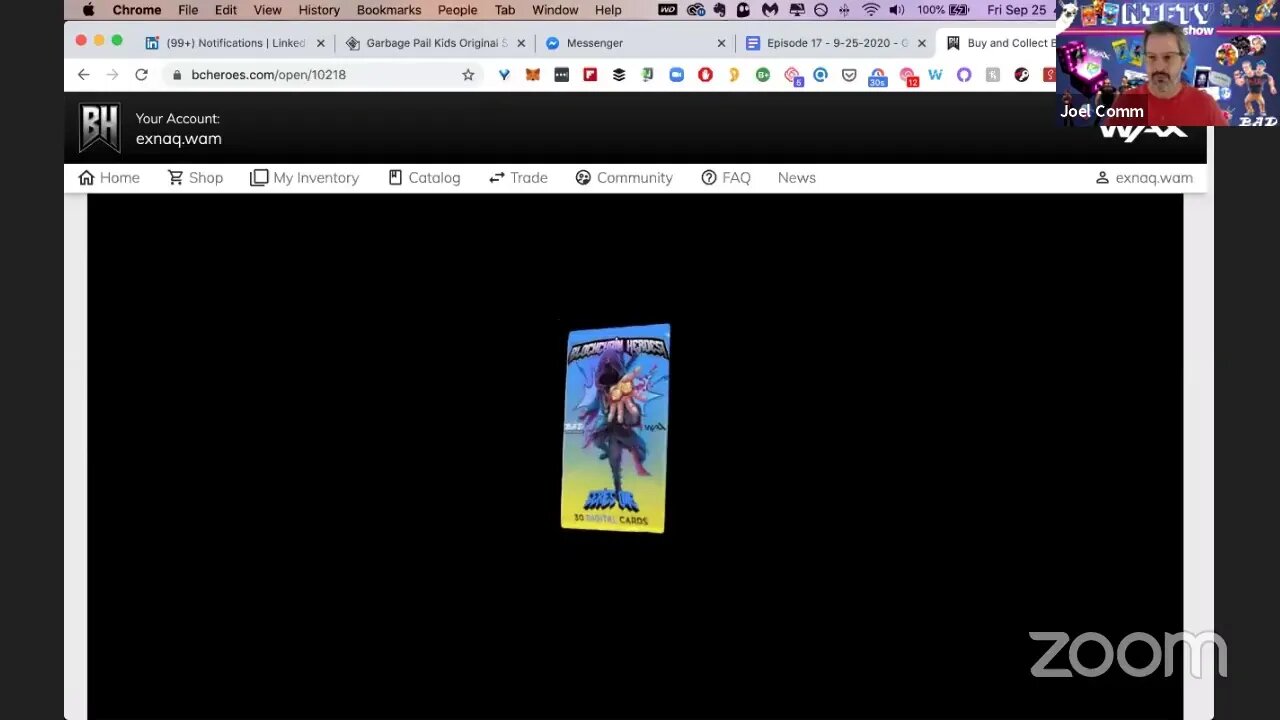Open the People menu
This screenshot has width=1280, height=720.
pos(457,10)
